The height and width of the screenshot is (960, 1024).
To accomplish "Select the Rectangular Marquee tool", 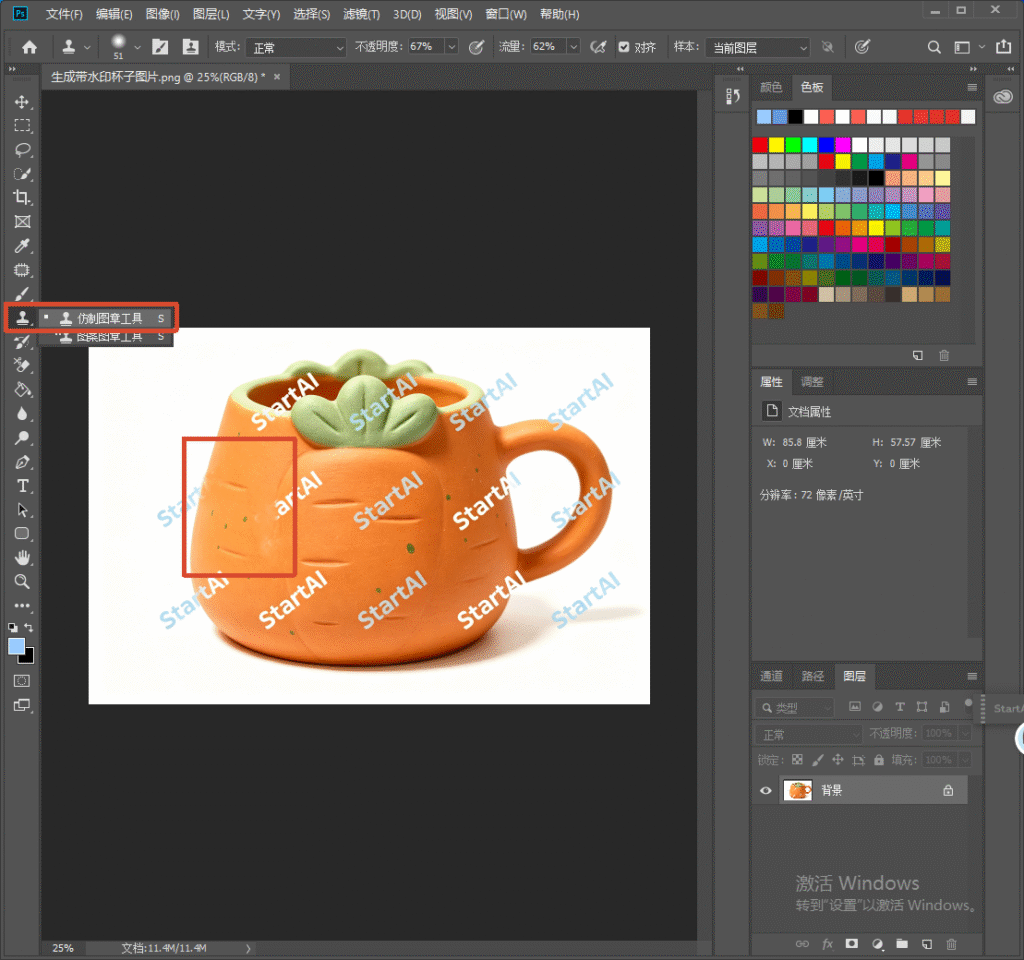I will point(22,126).
